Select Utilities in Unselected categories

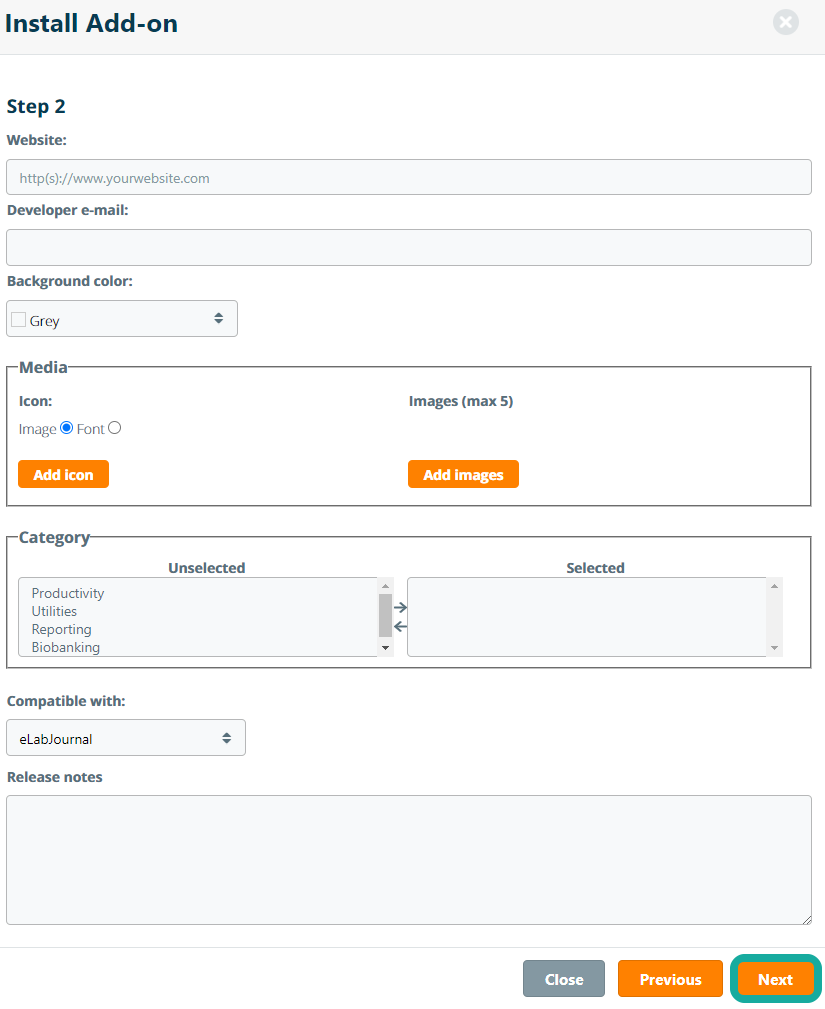[54, 611]
